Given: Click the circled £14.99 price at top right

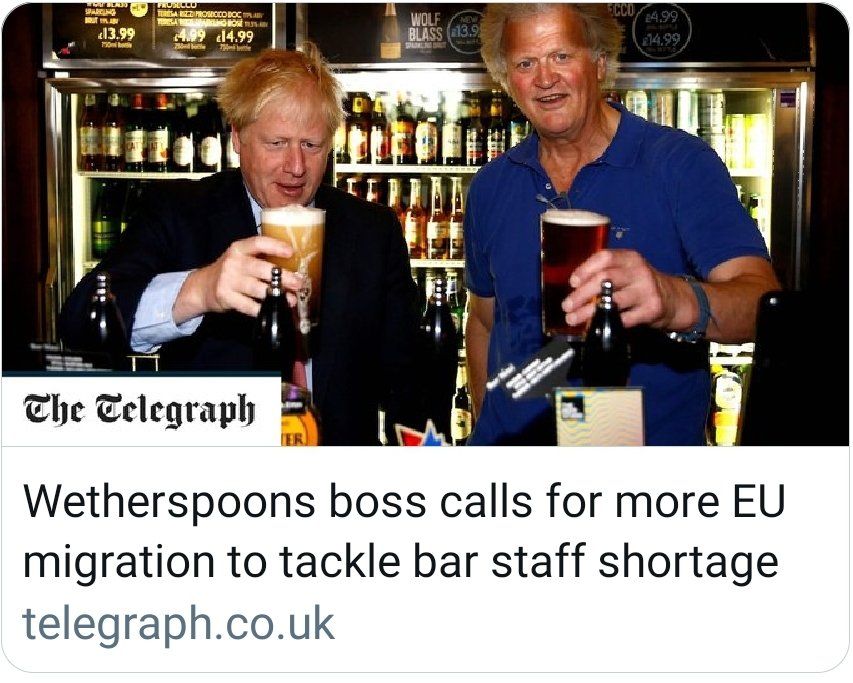Looking at the screenshot, I should [x=660, y=40].
